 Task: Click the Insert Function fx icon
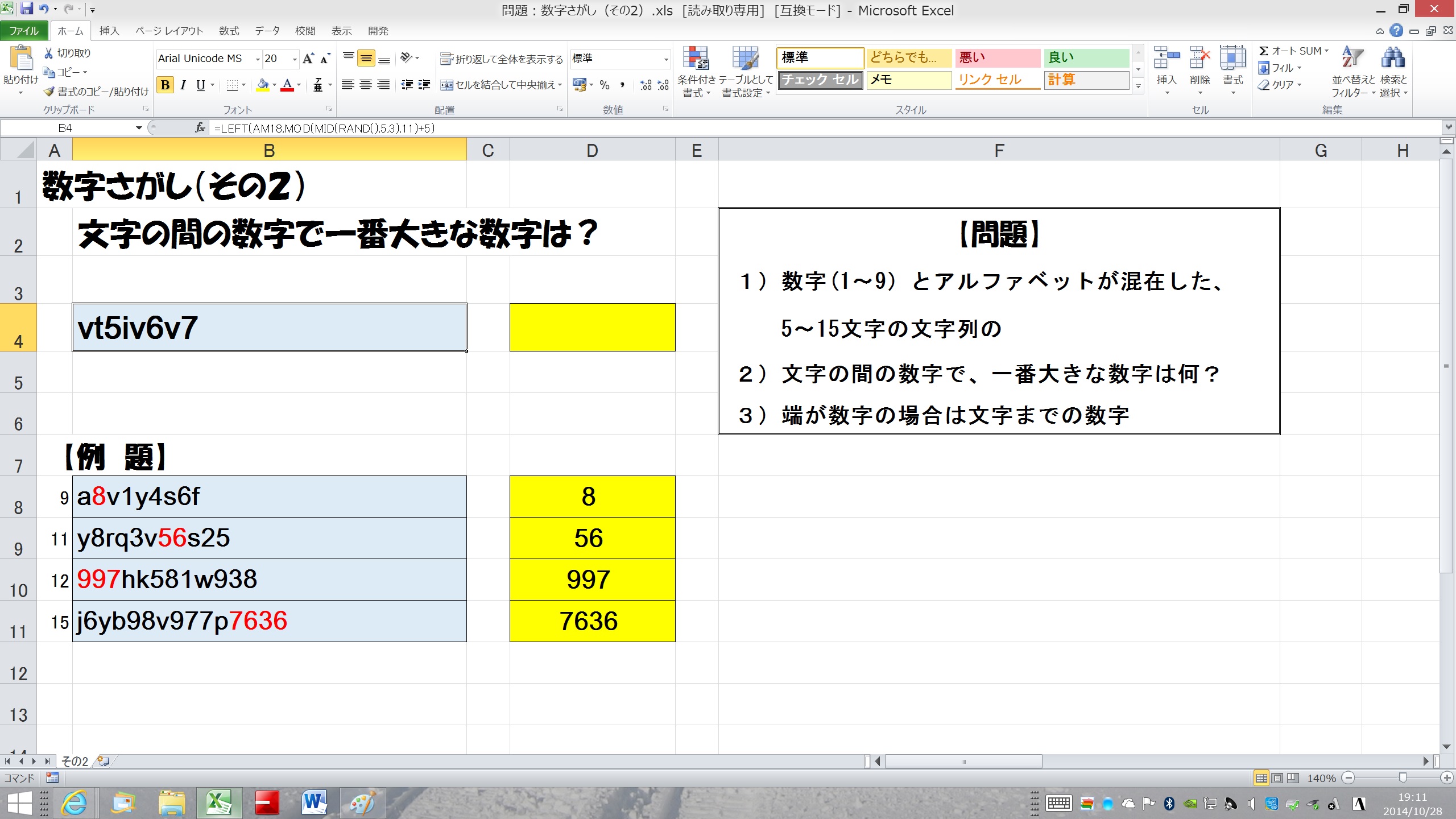click(x=200, y=128)
